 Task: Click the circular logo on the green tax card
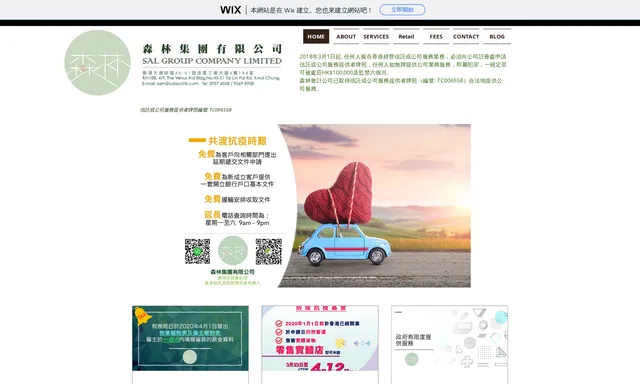pyautogui.click(x=190, y=357)
